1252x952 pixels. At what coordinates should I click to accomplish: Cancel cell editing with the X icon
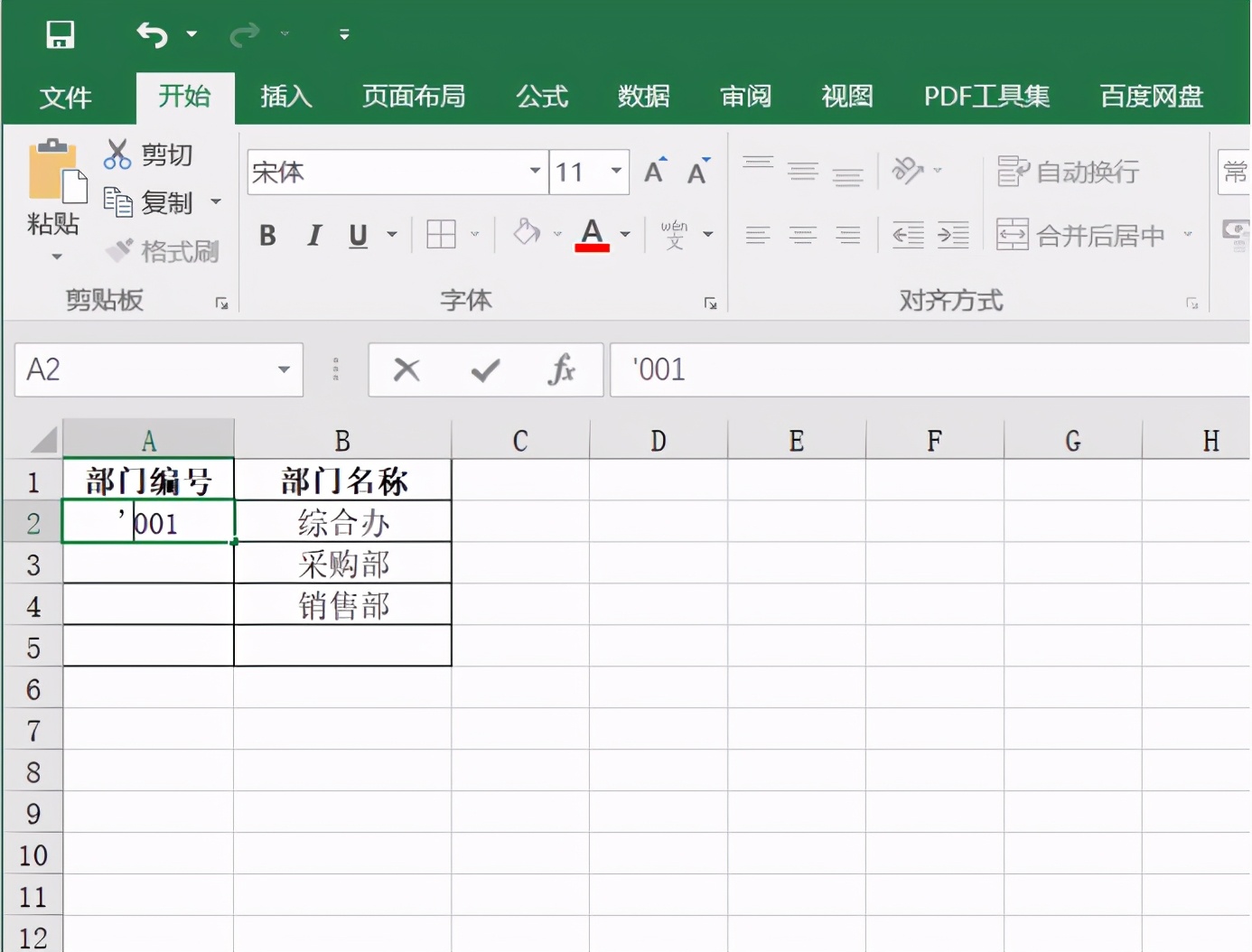(406, 369)
